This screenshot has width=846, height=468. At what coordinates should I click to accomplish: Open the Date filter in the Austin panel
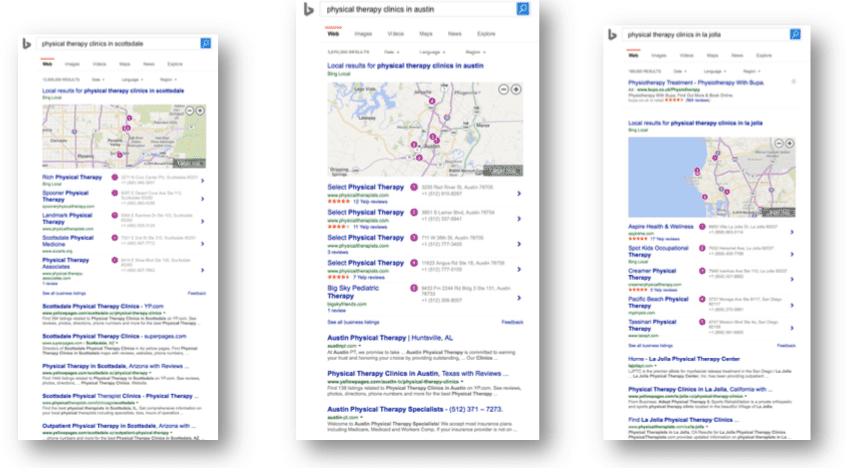coord(391,52)
